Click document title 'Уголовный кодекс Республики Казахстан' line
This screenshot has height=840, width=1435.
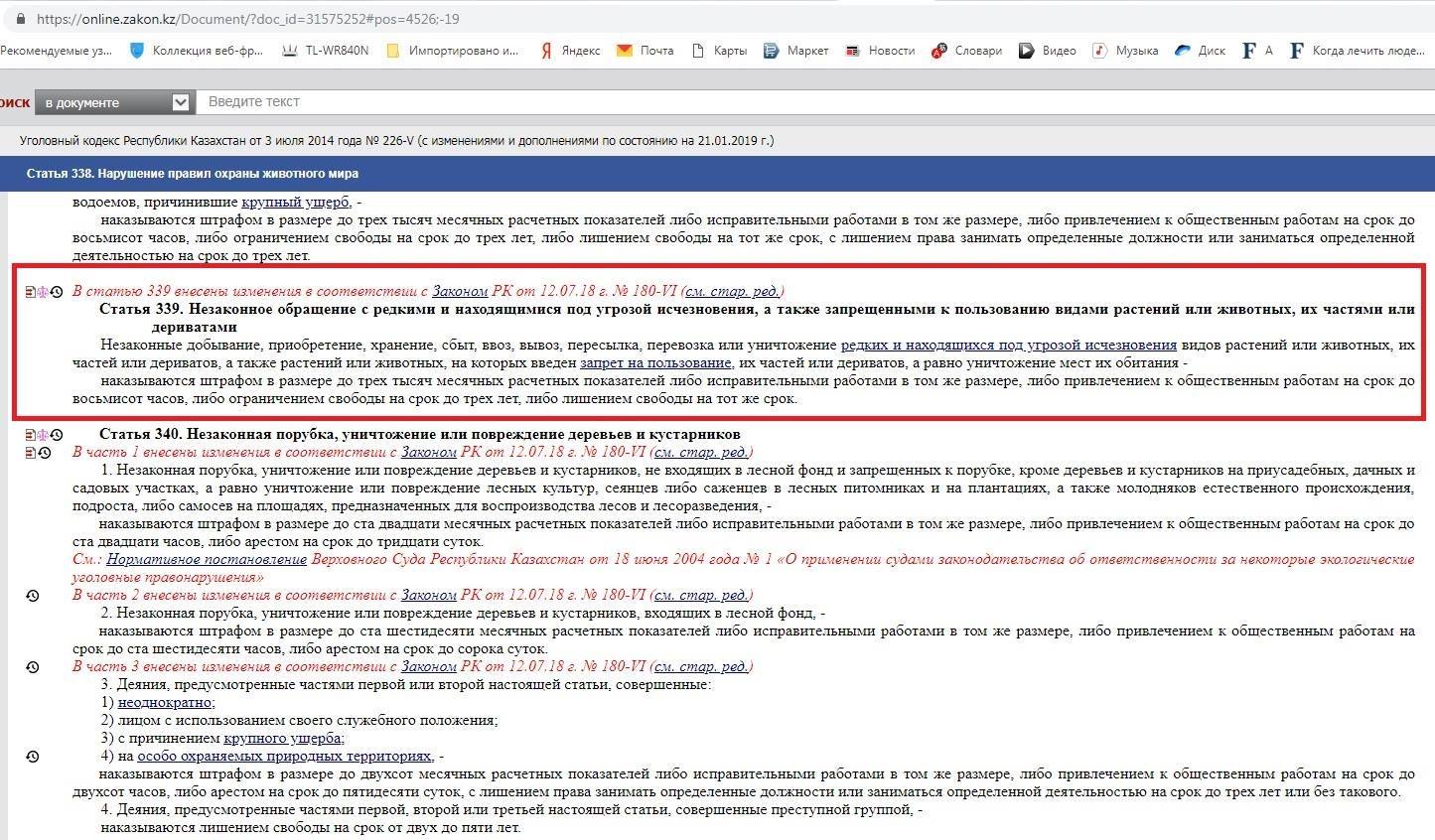397,141
